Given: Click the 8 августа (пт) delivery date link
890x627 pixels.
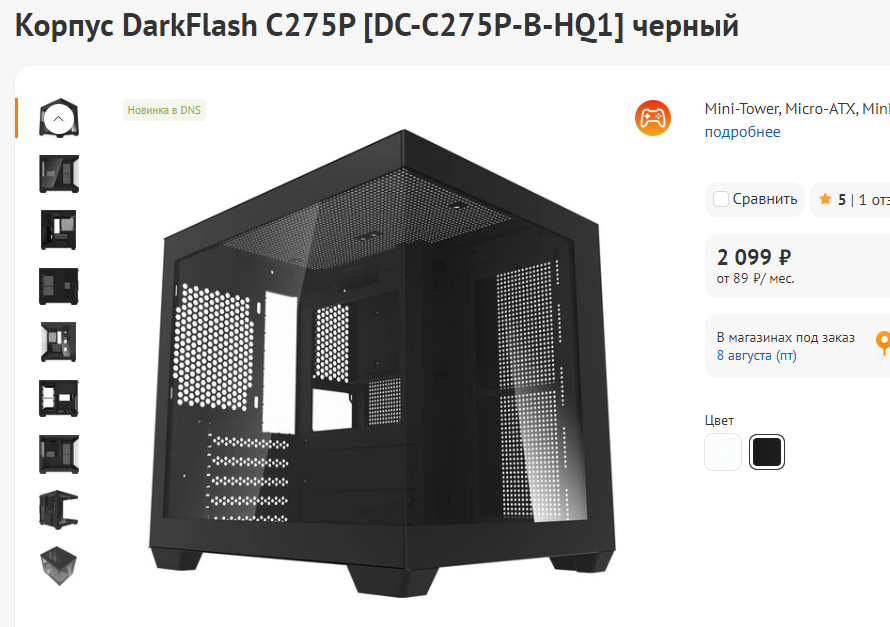Looking at the screenshot, I should tap(757, 356).
